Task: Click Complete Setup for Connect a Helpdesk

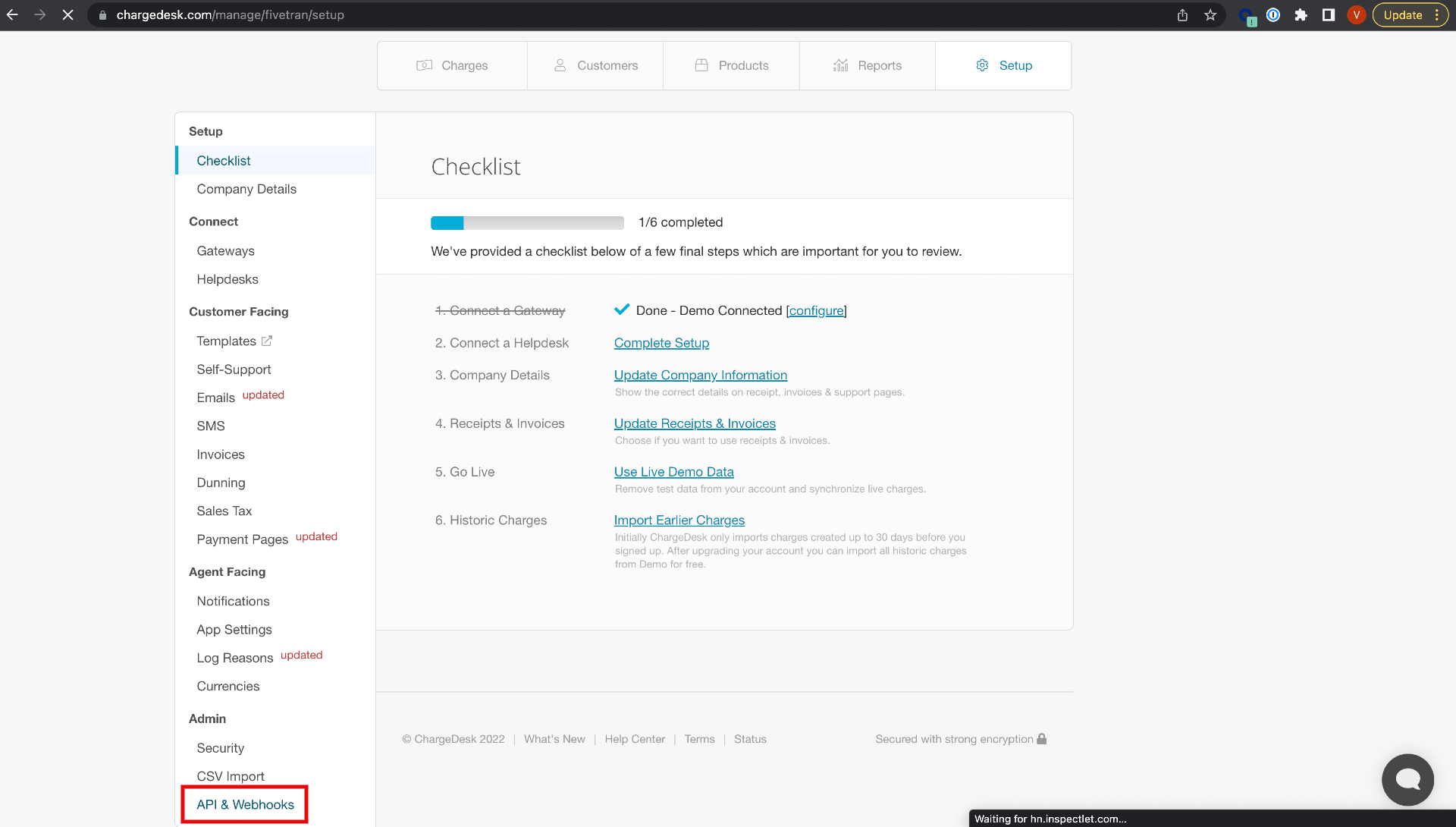Action: (x=661, y=342)
